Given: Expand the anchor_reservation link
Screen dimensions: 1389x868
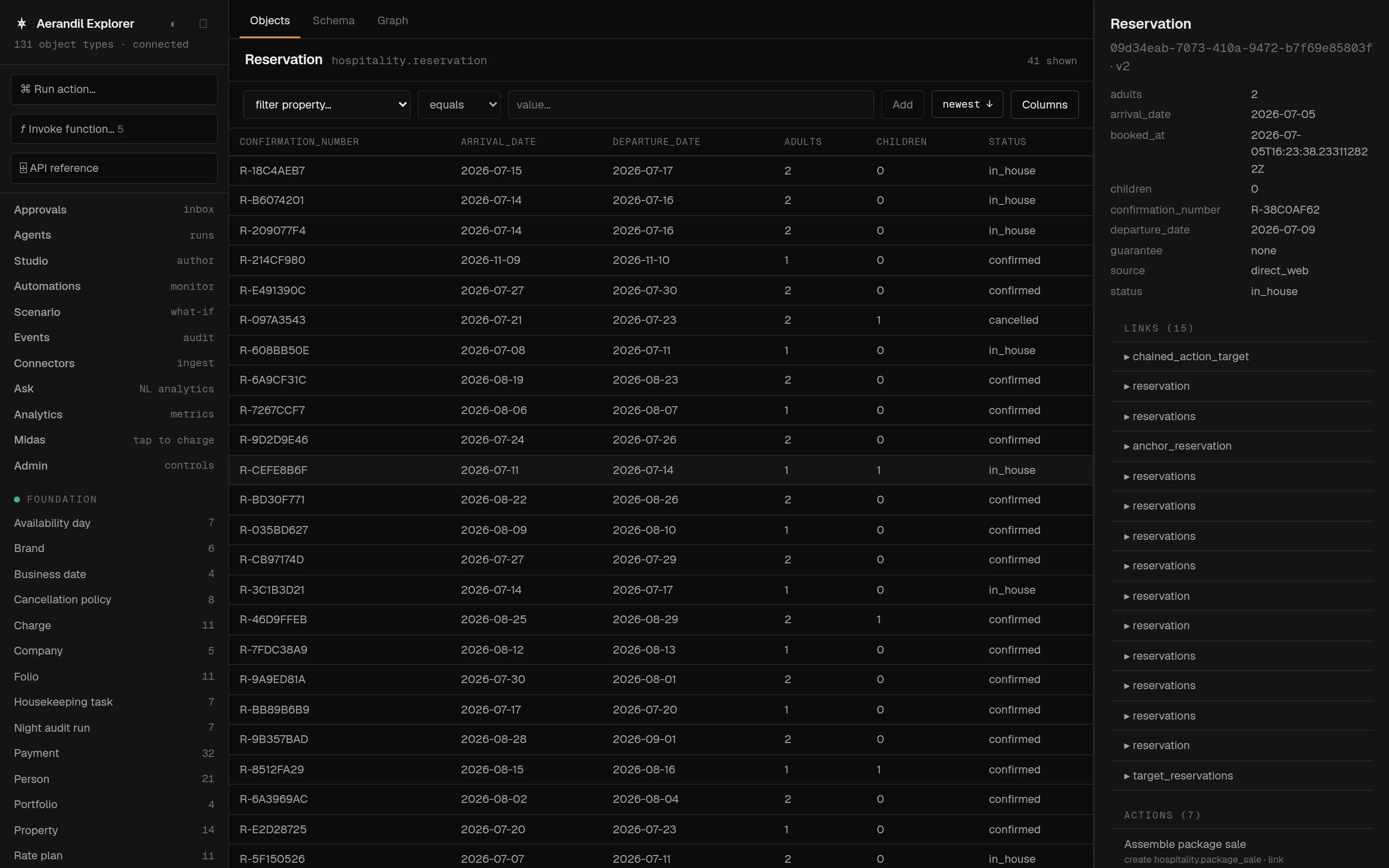Looking at the screenshot, I should pyautogui.click(x=1241, y=446).
